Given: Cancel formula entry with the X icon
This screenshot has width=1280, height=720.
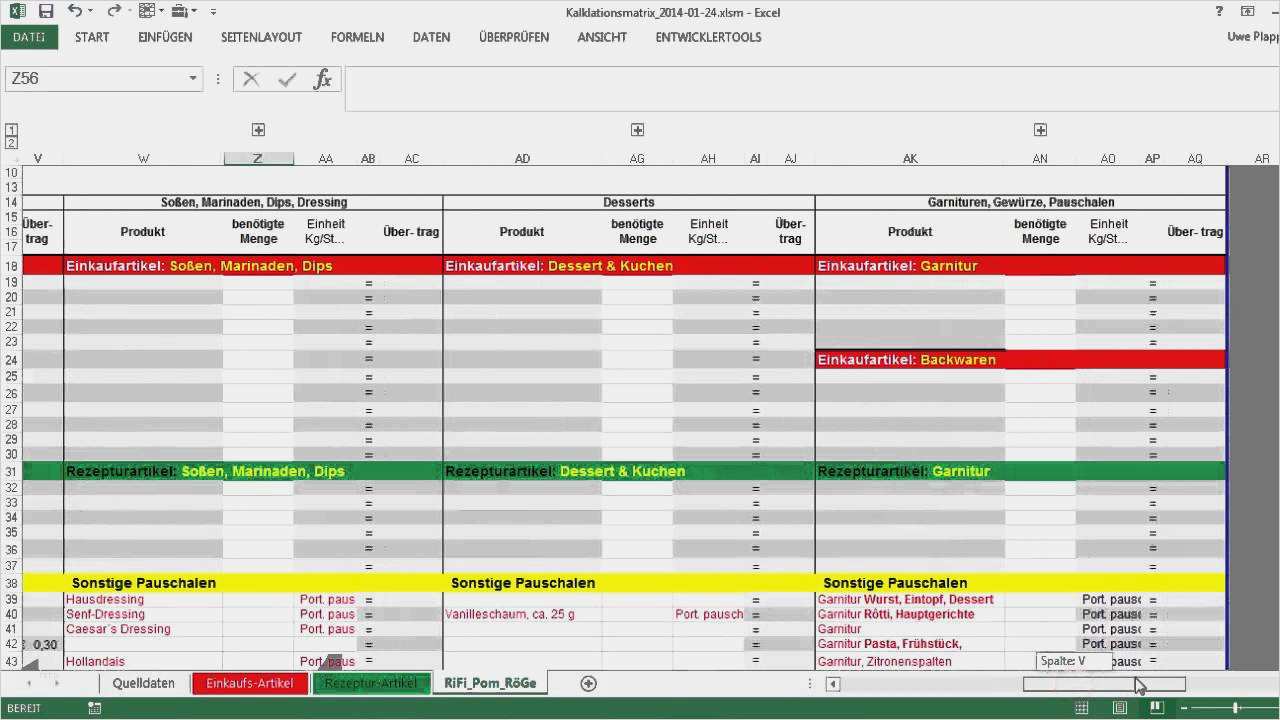Looking at the screenshot, I should [x=251, y=79].
